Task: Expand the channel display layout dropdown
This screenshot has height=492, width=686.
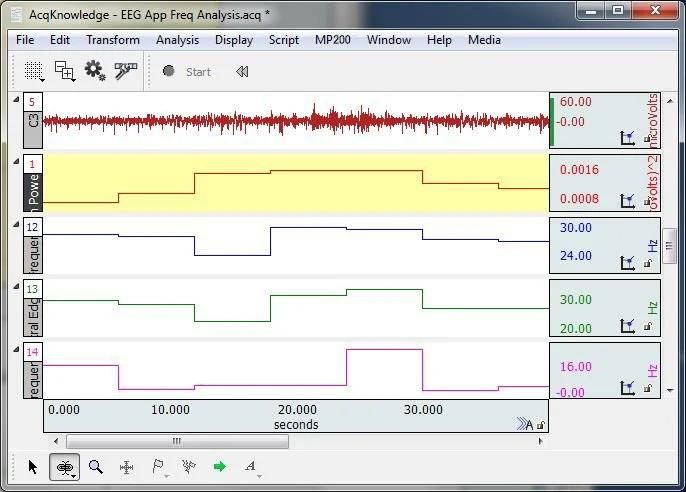Action: click(65, 71)
